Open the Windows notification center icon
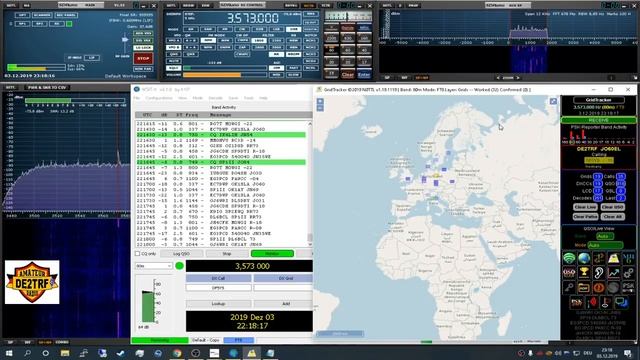This screenshot has width=640, height=360. 628,353
